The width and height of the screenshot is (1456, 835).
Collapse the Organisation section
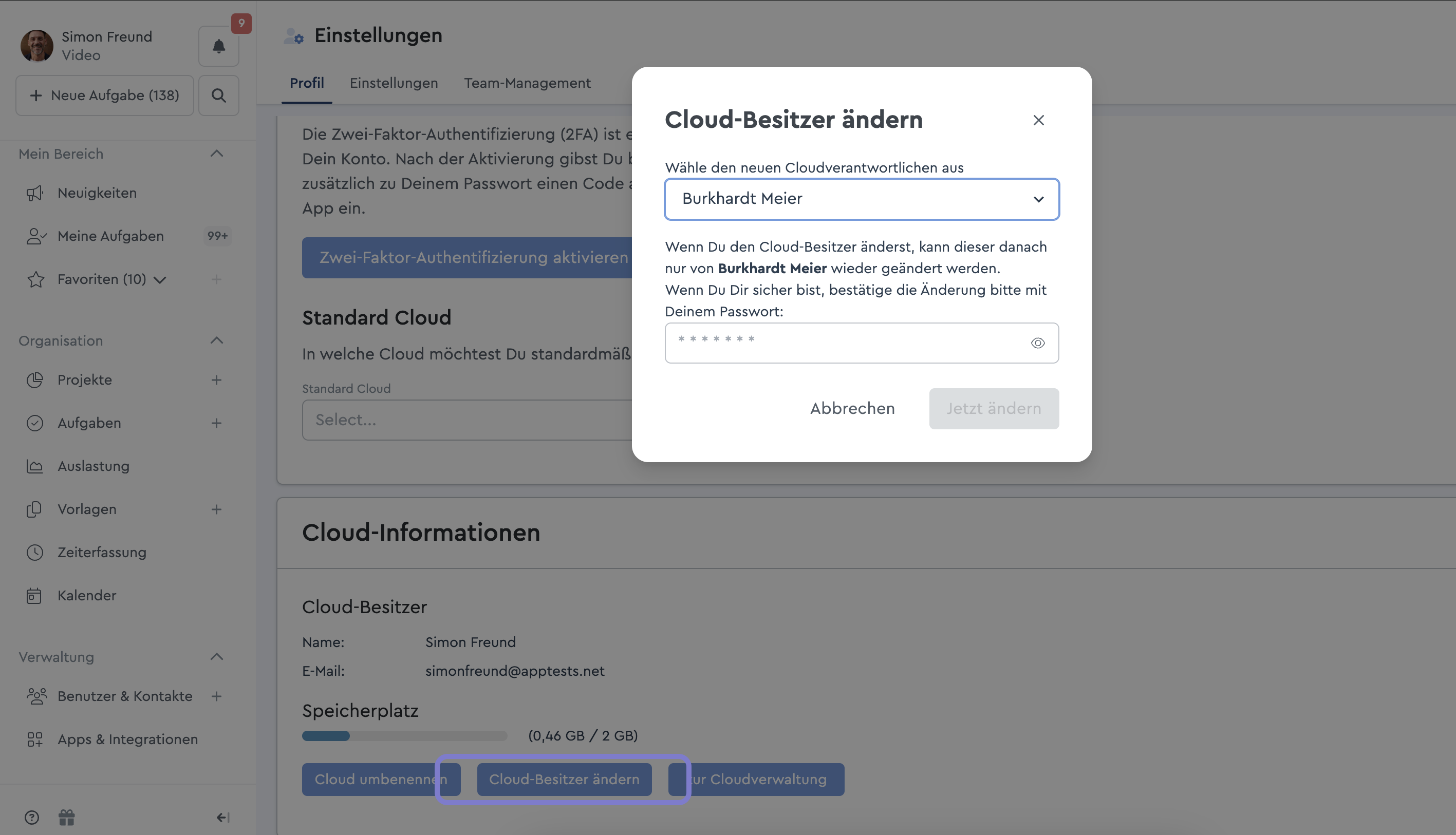[x=216, y=340]
